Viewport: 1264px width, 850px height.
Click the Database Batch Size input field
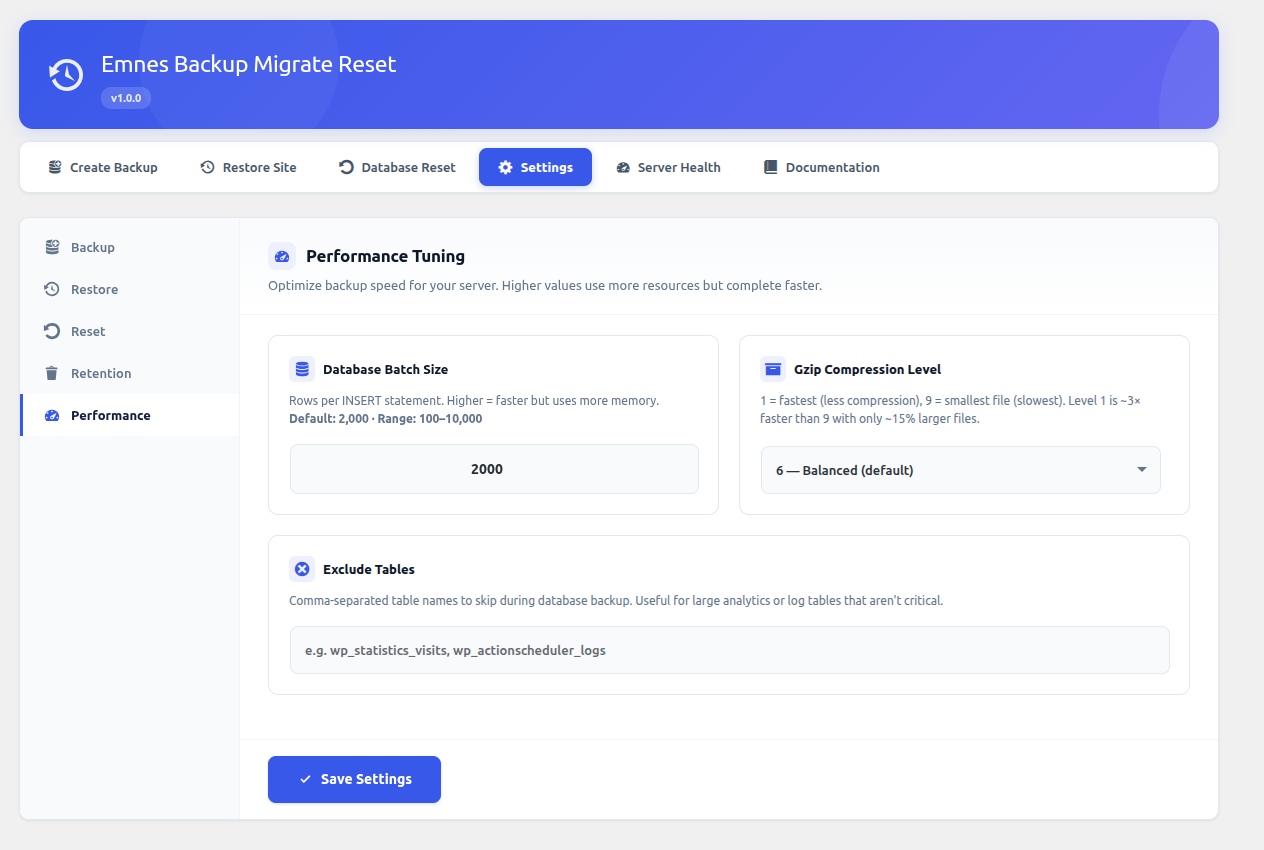(494, 469)
